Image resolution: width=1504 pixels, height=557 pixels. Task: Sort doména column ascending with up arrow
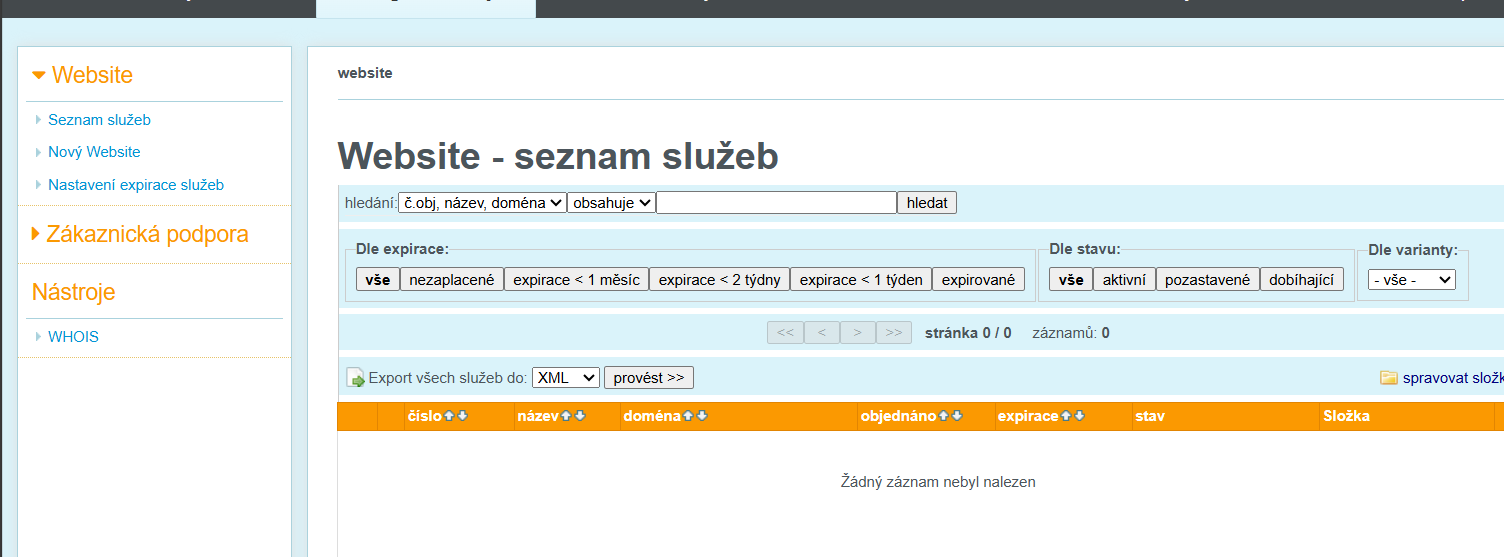688,416
